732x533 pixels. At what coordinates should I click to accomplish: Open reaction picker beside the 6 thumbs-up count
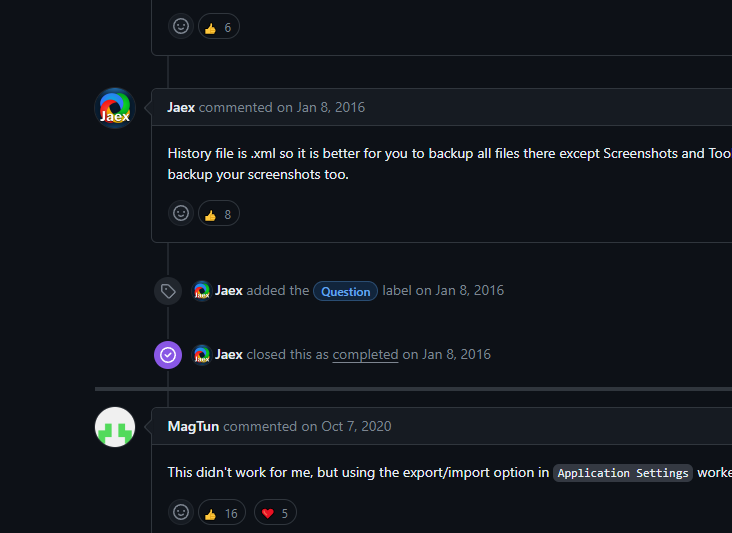point(181,27)
